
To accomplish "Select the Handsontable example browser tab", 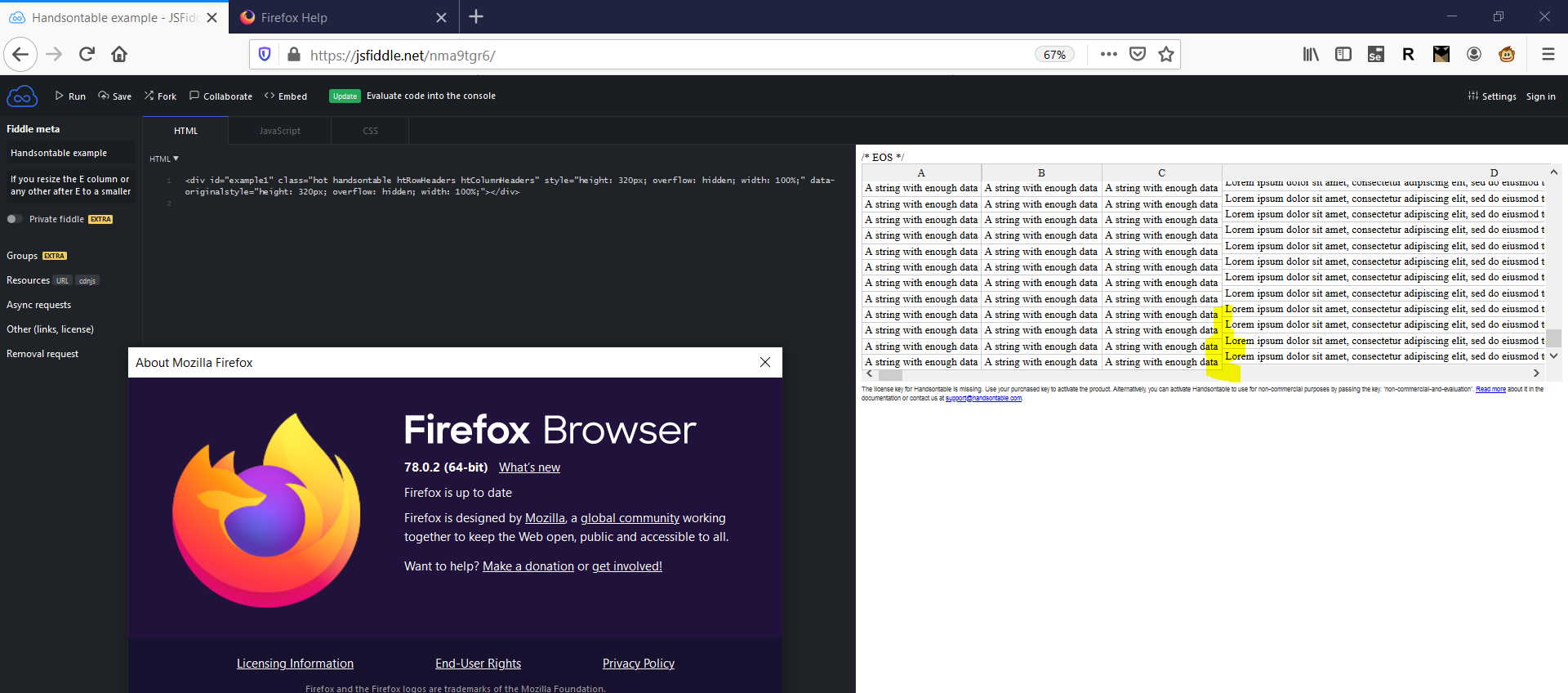I will tap(114, 17).
